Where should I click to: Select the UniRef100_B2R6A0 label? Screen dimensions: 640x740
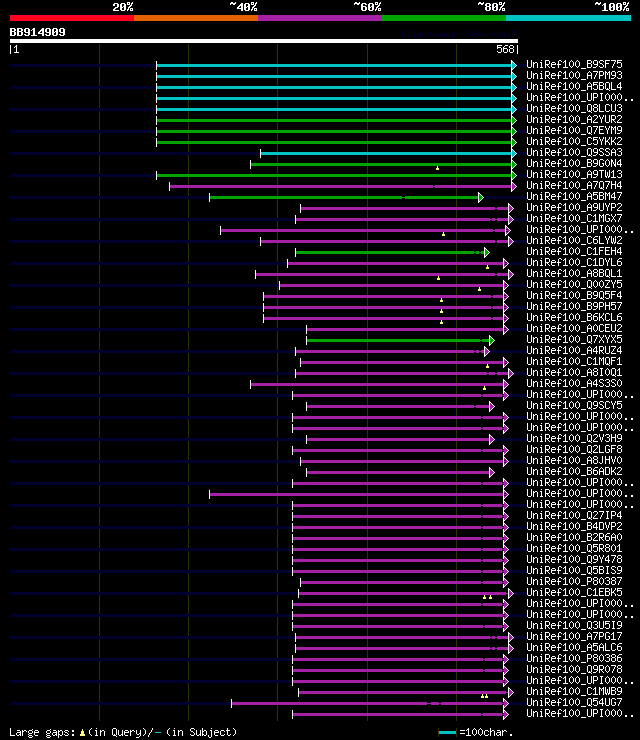coord(574,538)
